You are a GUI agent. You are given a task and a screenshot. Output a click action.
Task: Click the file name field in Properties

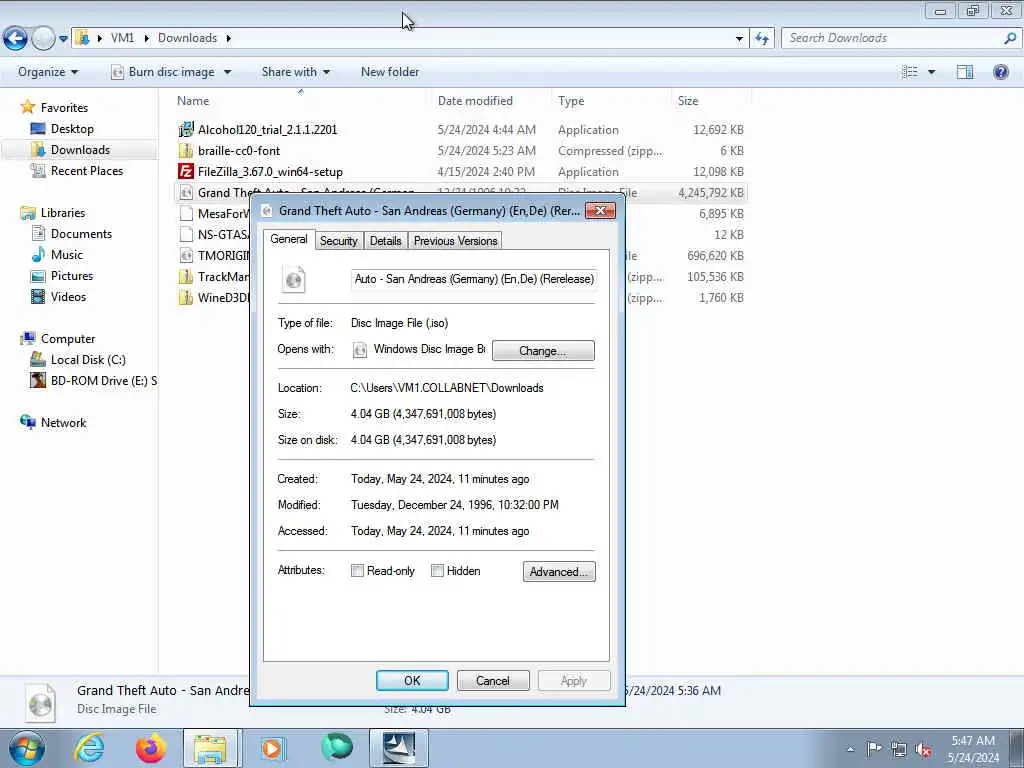pos(473,279)
